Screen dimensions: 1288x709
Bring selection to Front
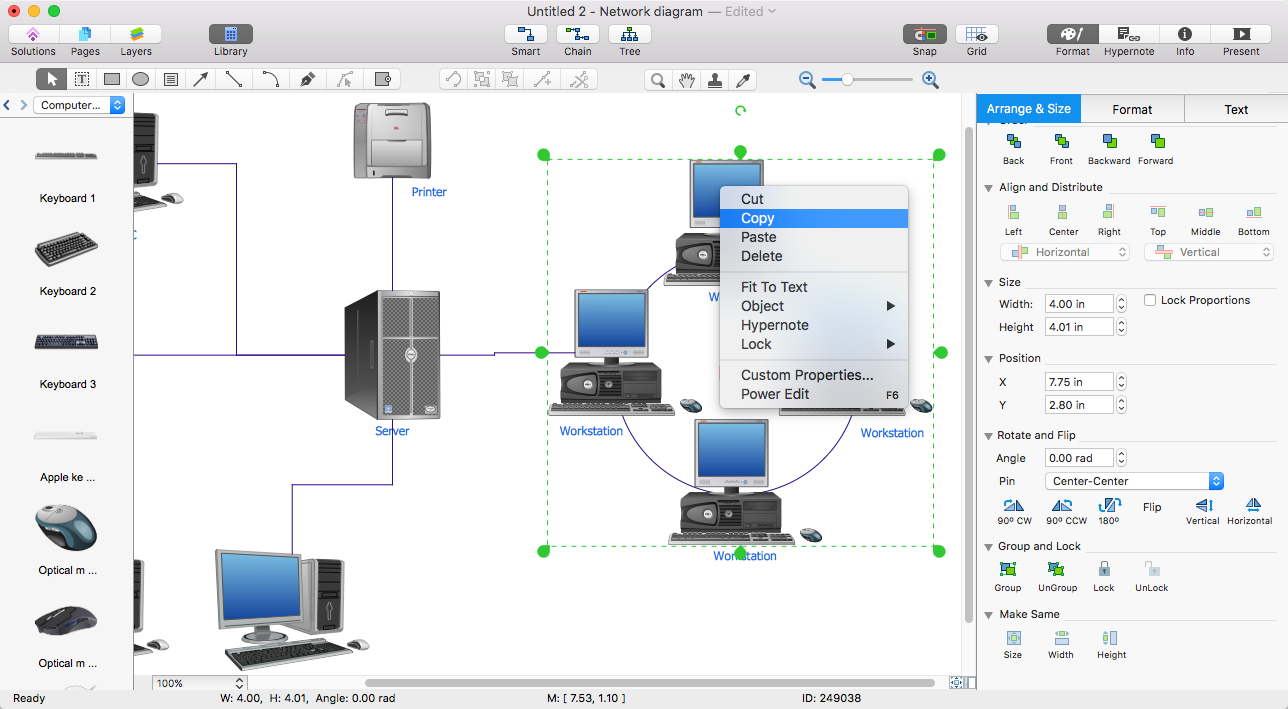point(1060,146)
